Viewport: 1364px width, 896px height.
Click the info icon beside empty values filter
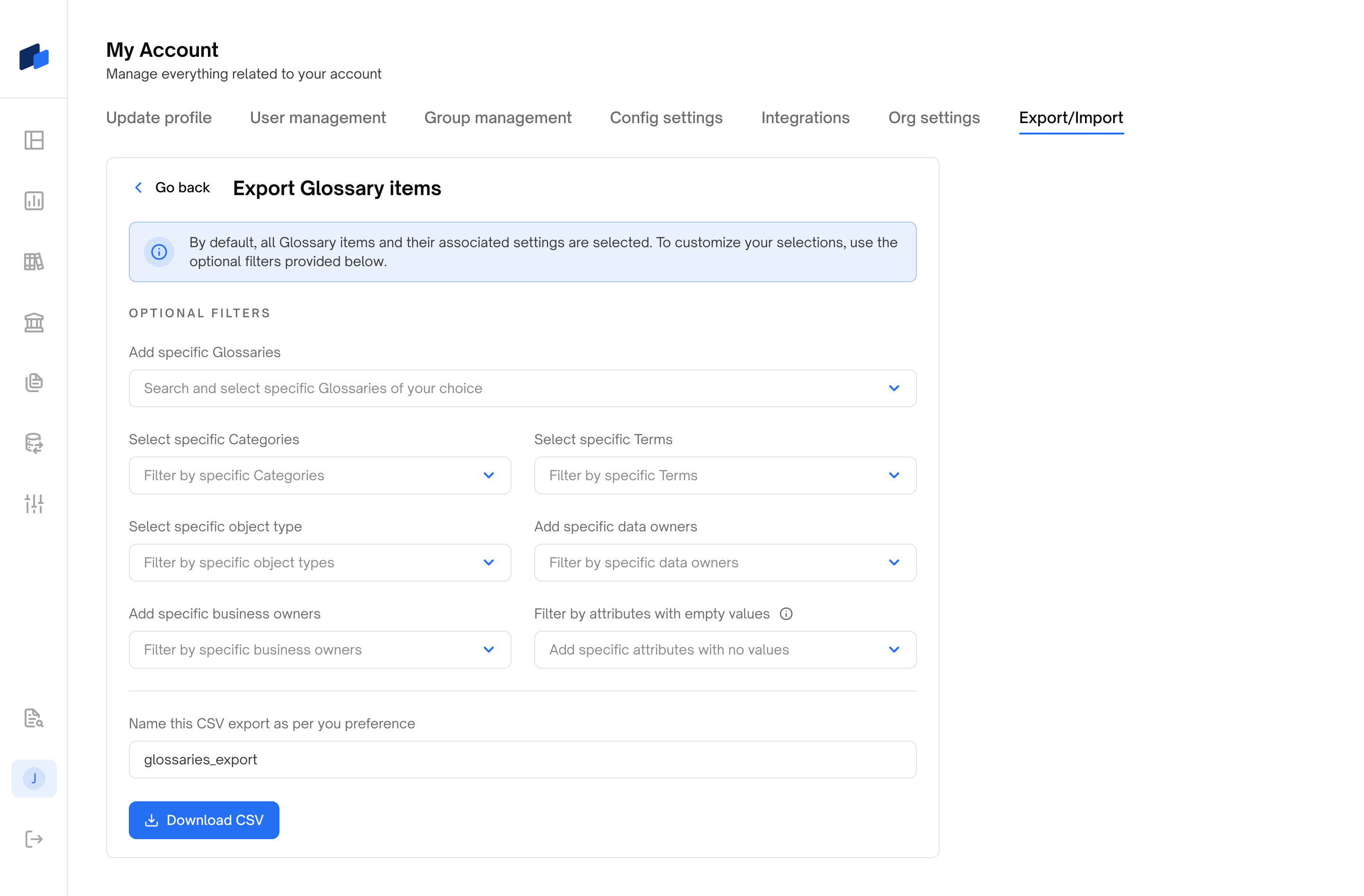tap(786, 614)
